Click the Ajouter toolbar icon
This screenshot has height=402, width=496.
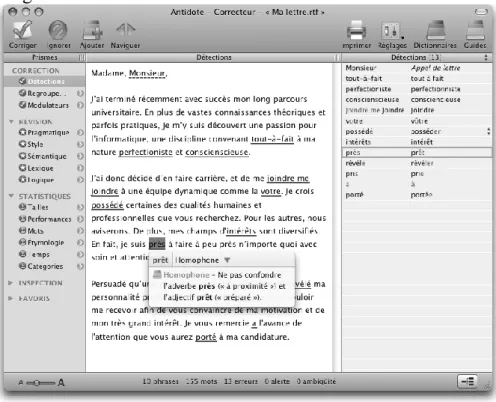tap(92, 30)
